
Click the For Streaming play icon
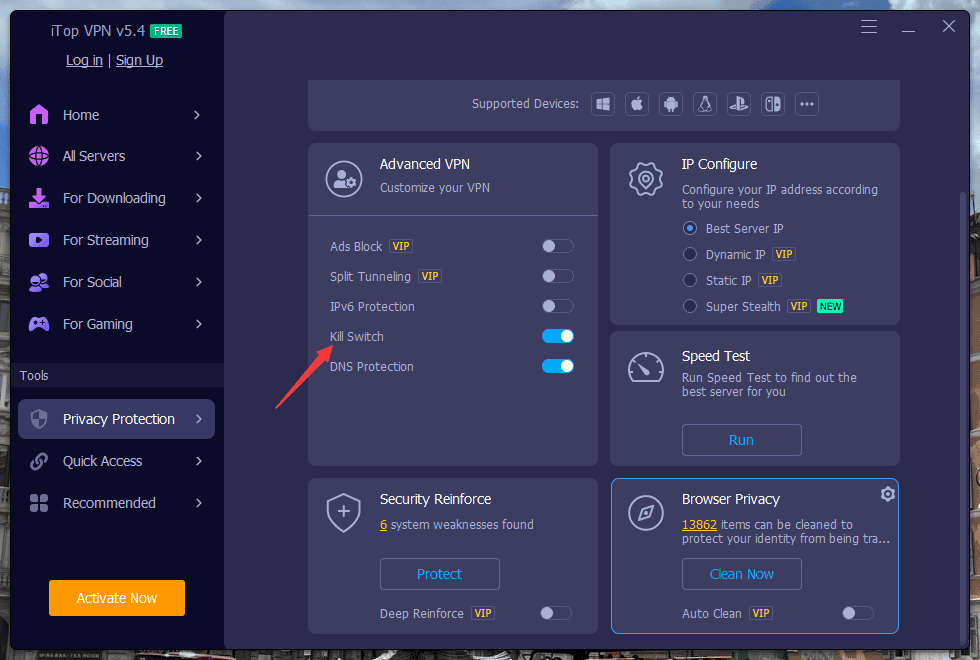click(x=39, y=240)
